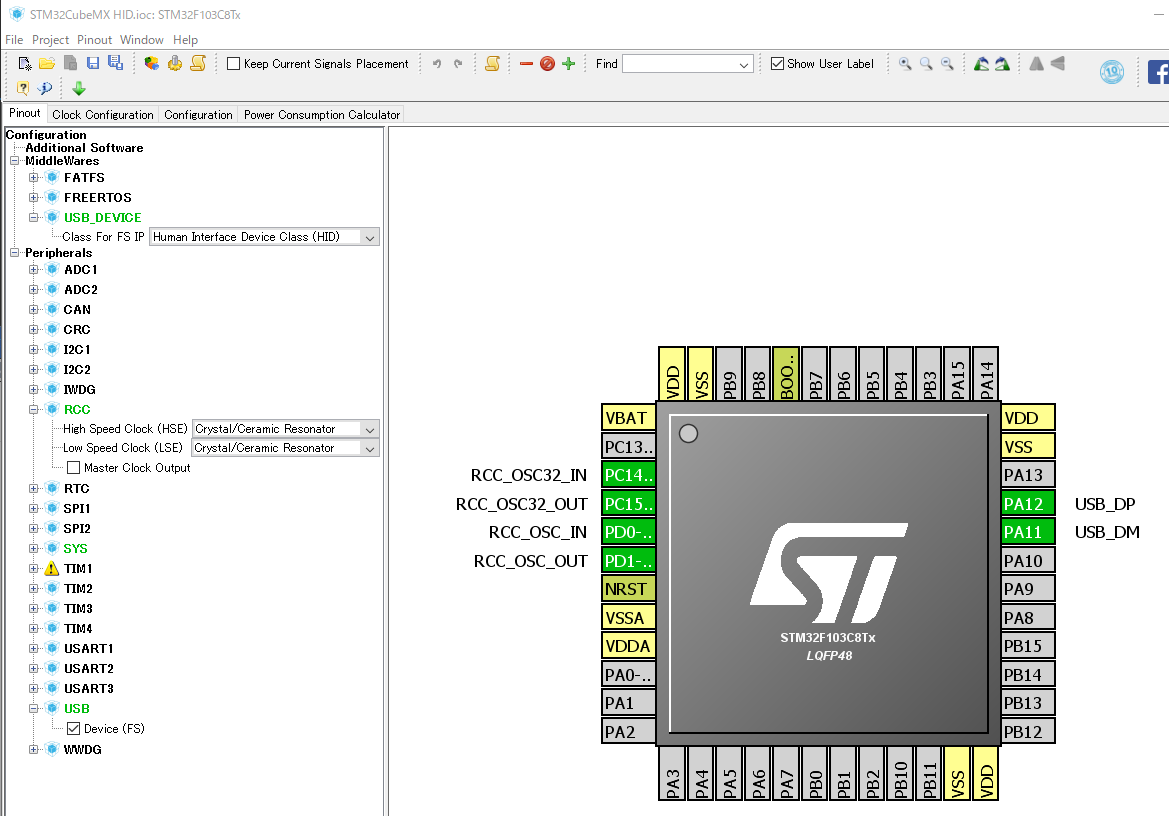Switch to the Clock Configuration tab
The height and width of the screenshot is (816, 1169).
coord(103,115)
